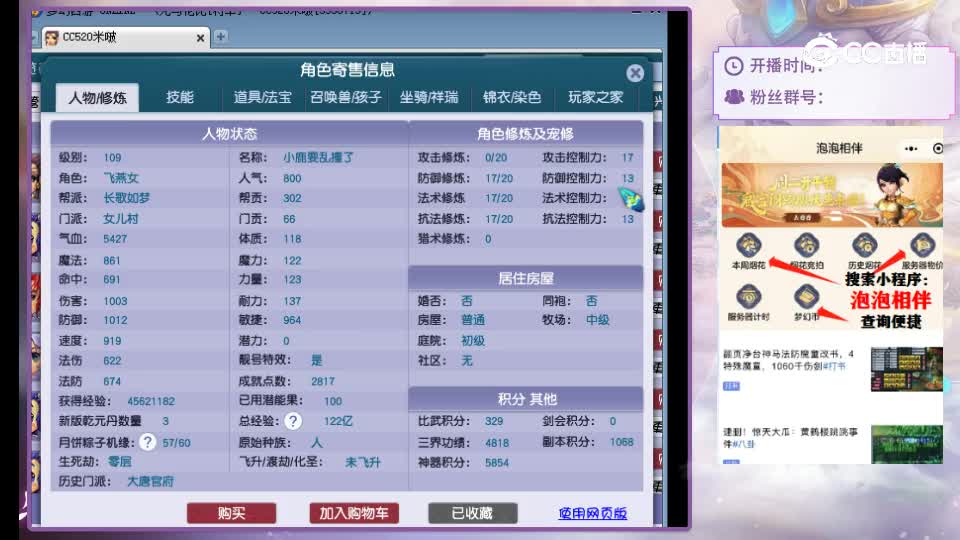Click the 已收藏 button
The height and width of the screenshot is (540, 960).
(x=473, y=513)
